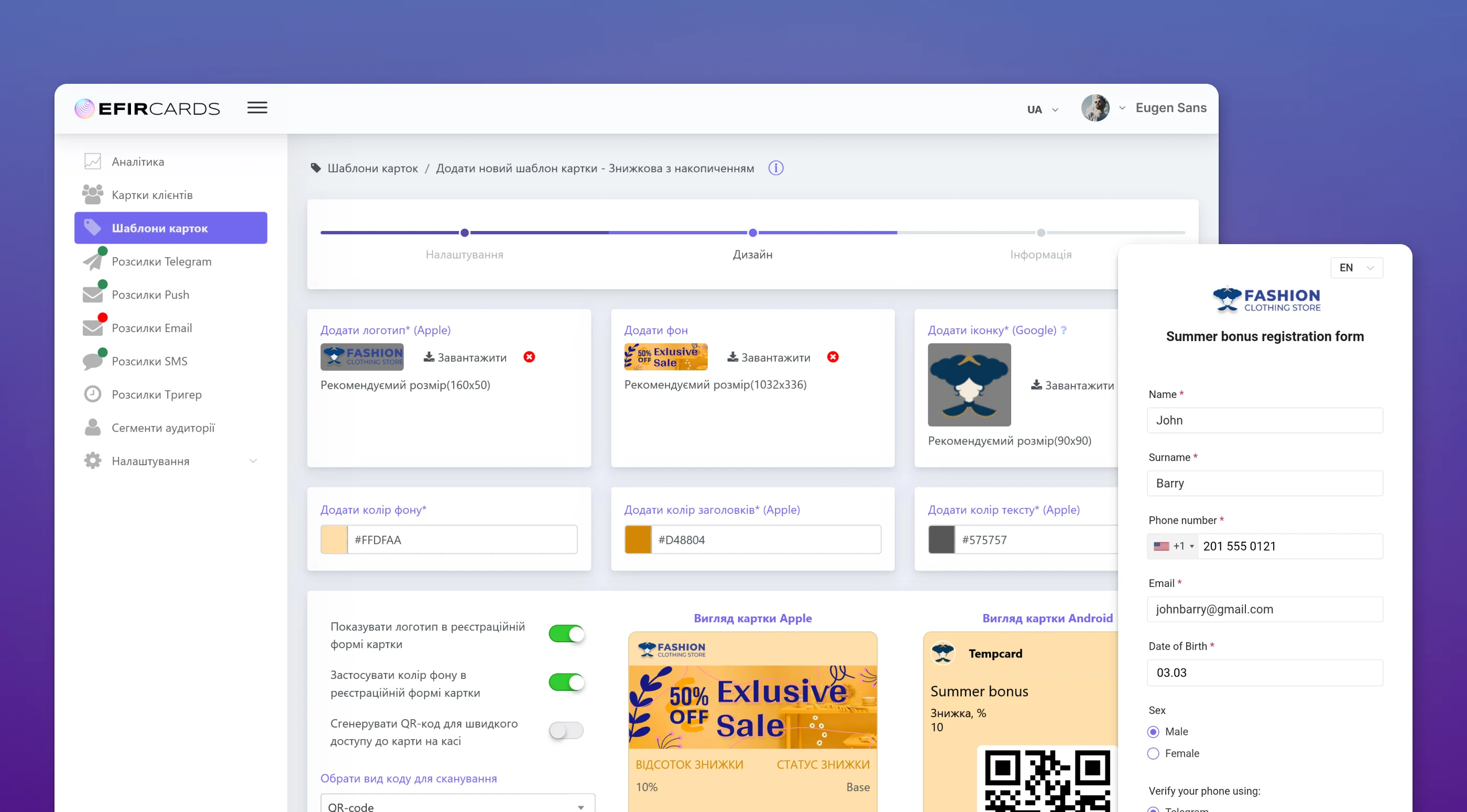The width and height of the screenshot is (1467, 812).
Task: Click the Розсилки Telegram paper plane icon
Action: pyautogui.click(x=92, y=261)
